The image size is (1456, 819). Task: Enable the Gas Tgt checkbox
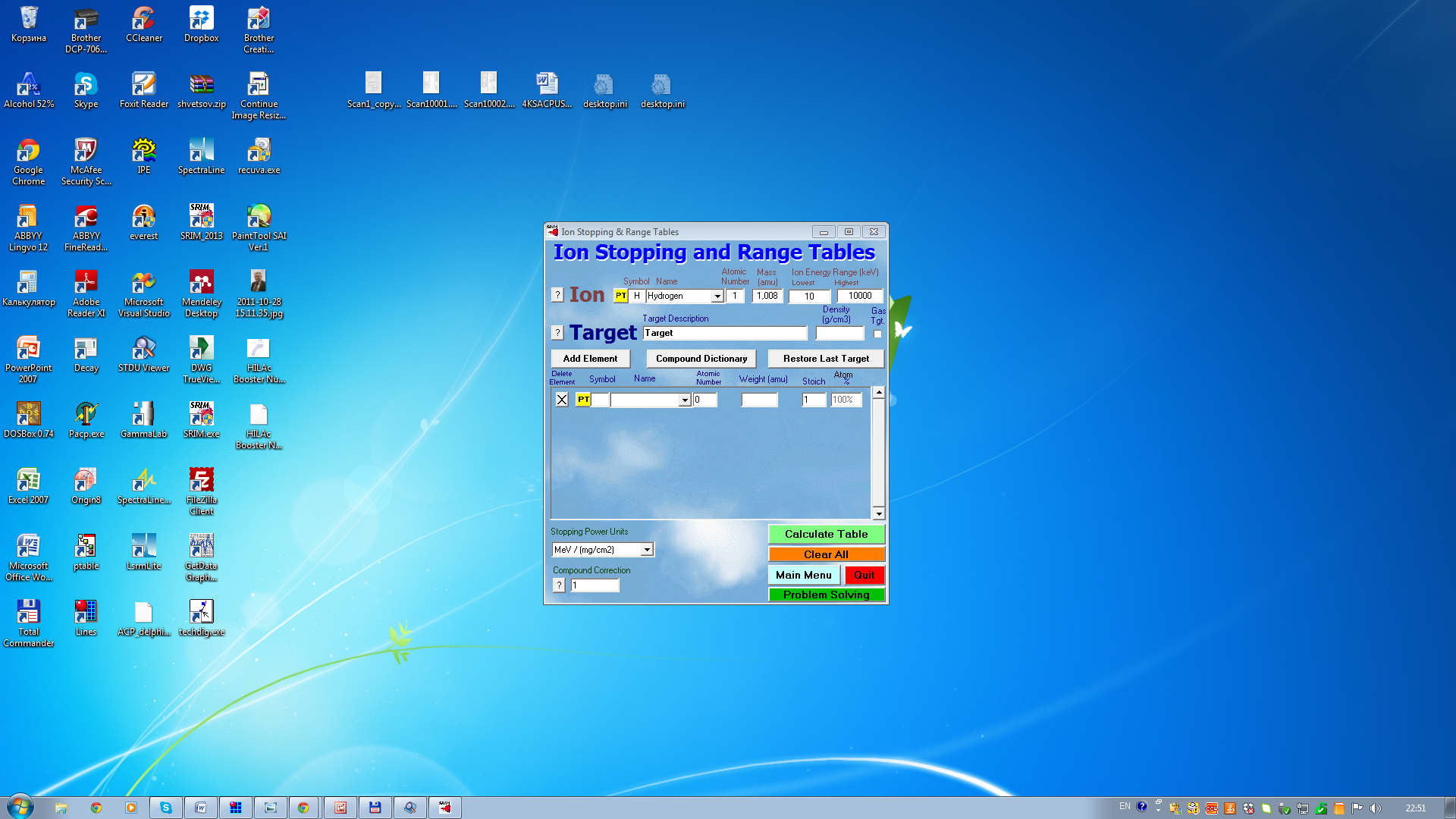tap(877, 334)
